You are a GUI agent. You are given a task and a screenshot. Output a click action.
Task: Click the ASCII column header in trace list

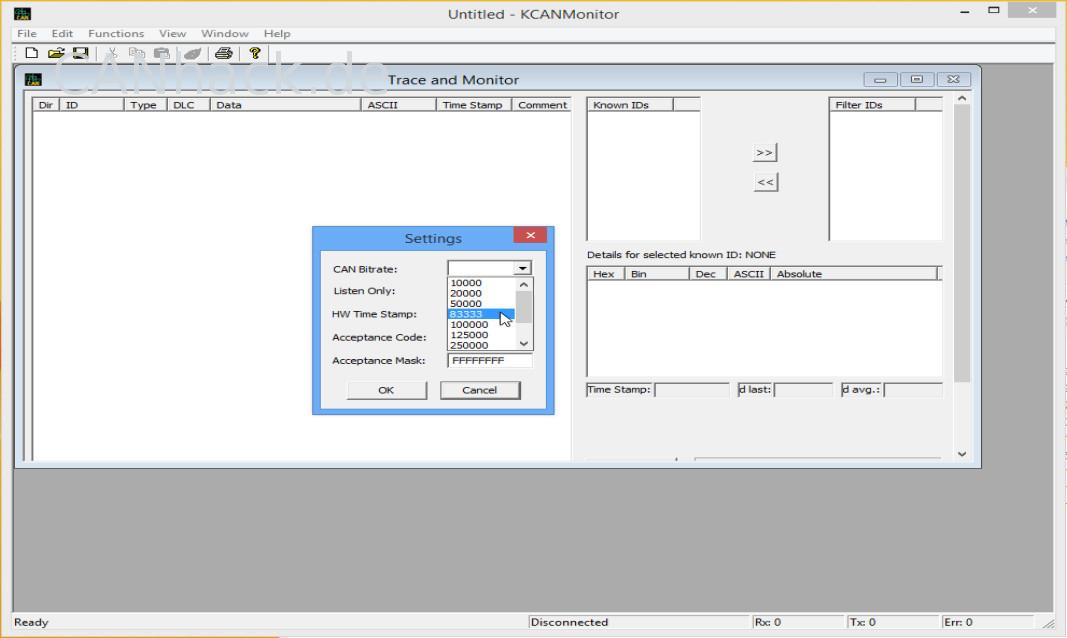tap(398, 105)
